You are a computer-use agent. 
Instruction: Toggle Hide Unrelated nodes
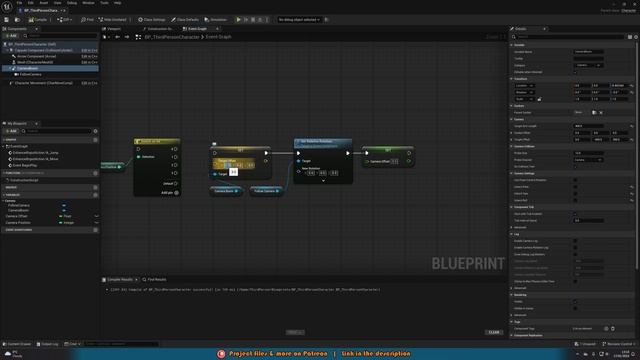[x=113, y=20]
